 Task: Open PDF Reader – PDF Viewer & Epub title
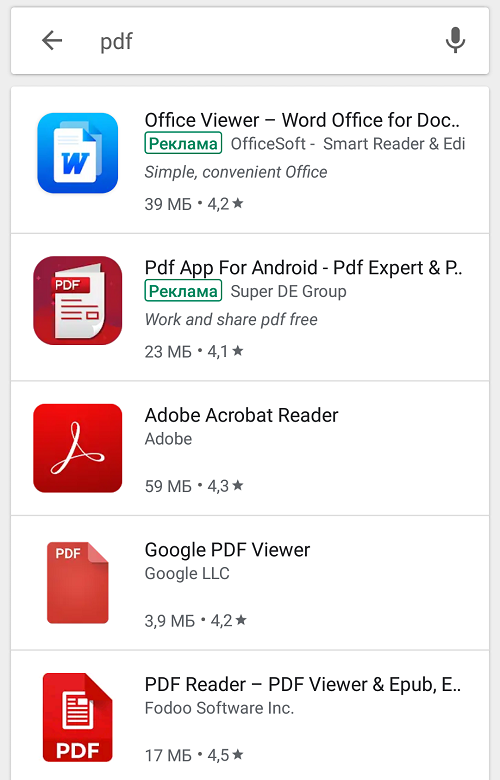click(303, 685)
